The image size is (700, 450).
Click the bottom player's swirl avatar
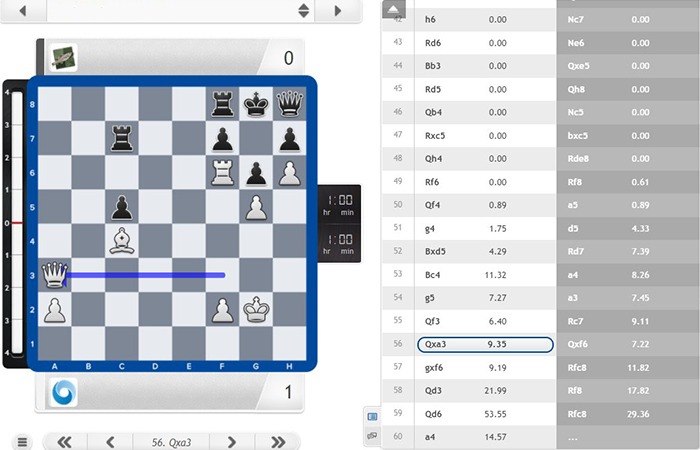pos(63,393)
